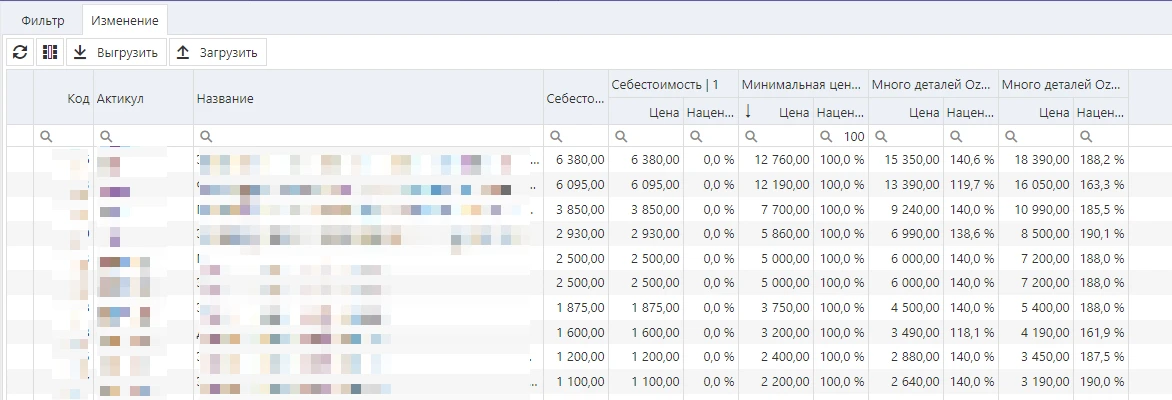
Task: Click the search icon in Код filter
Action: tap(46, 136)
